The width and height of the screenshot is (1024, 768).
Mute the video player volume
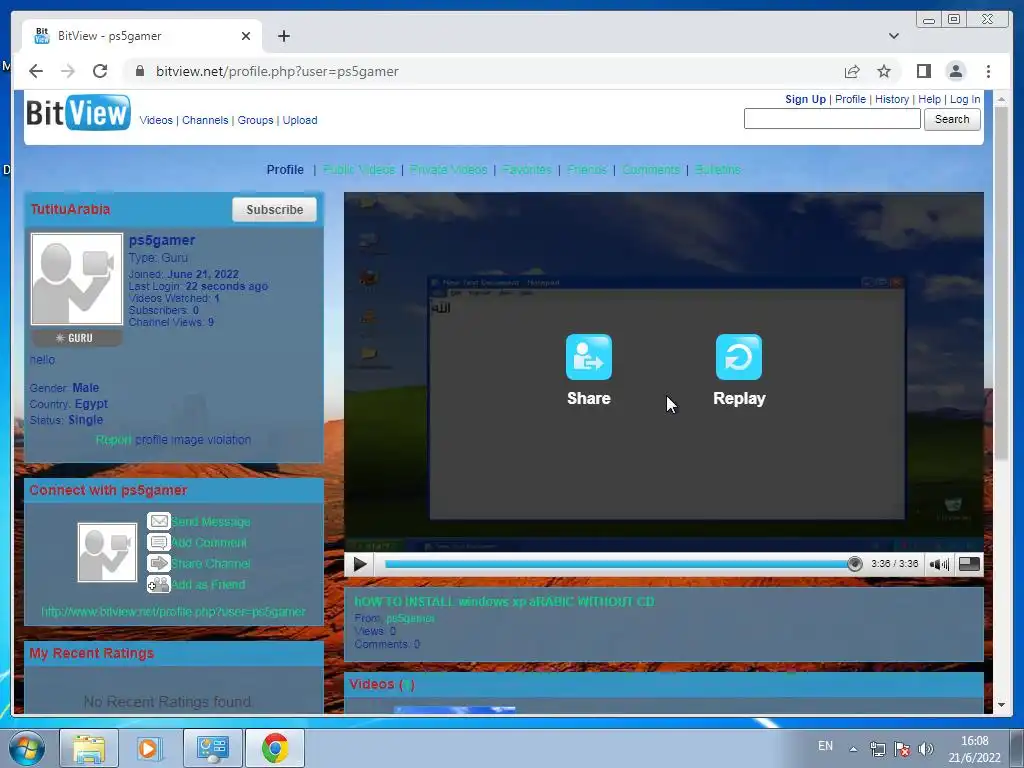point(939,564)
